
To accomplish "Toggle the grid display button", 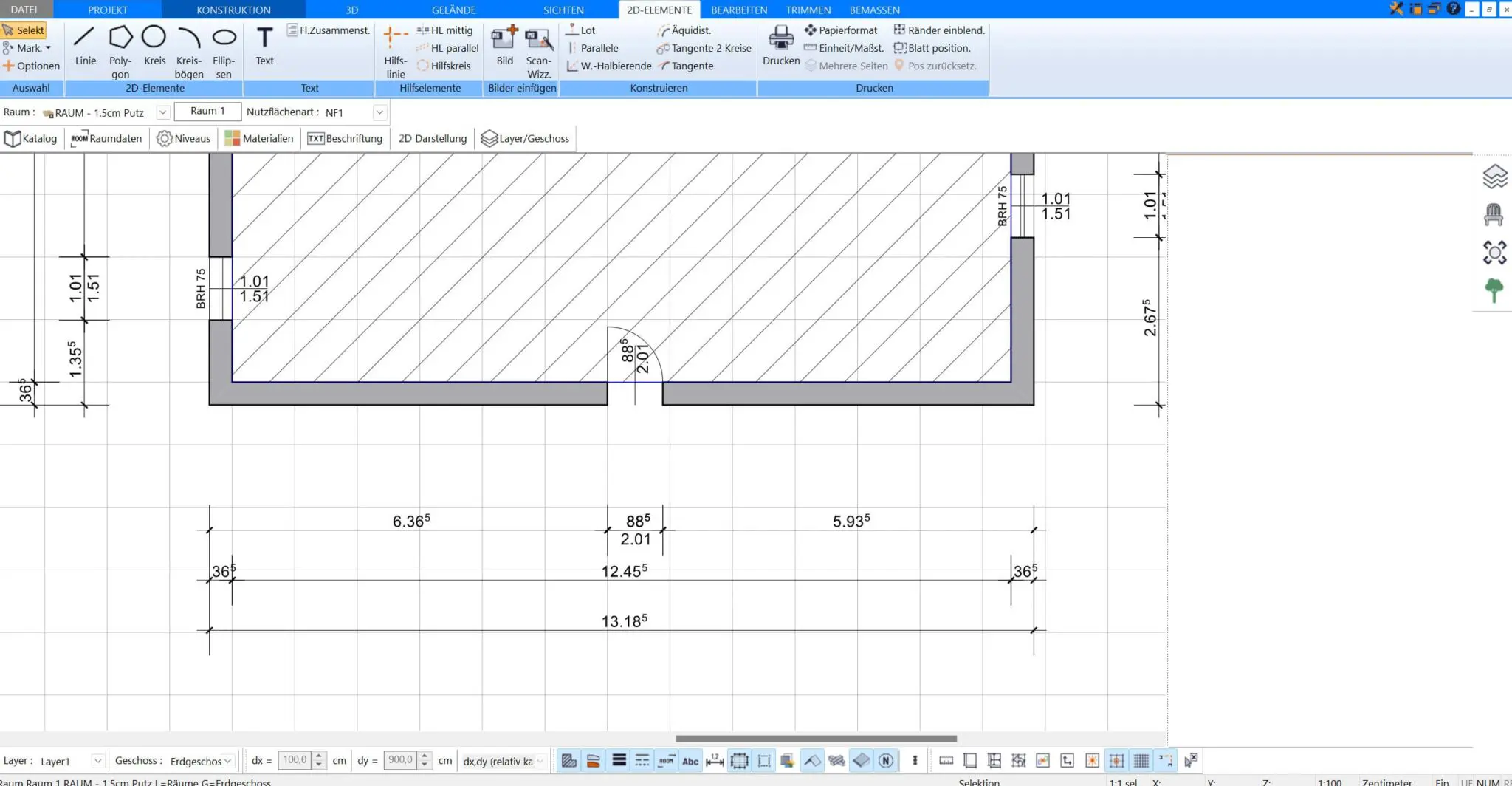I will pos(1141,761).
